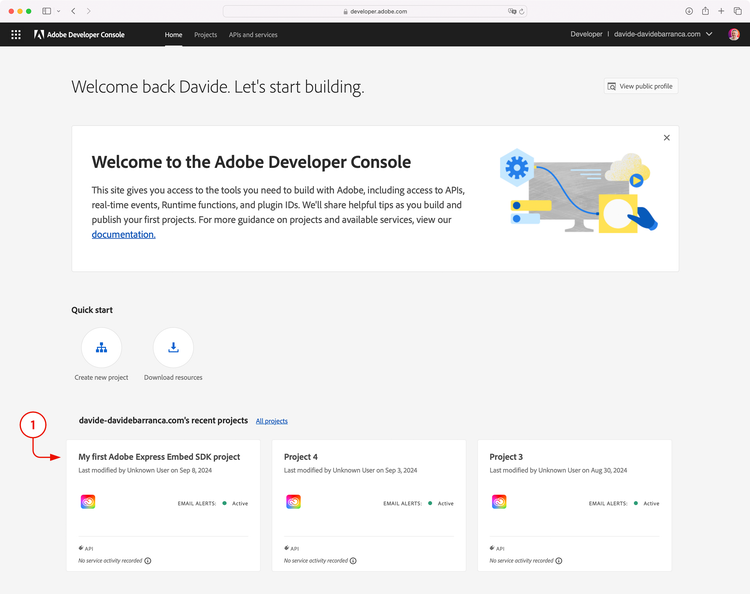Screen dimensions: 750x594
Task: Expand the davide-davidebarranca.com organization dropdown
Action: point(709,34)
